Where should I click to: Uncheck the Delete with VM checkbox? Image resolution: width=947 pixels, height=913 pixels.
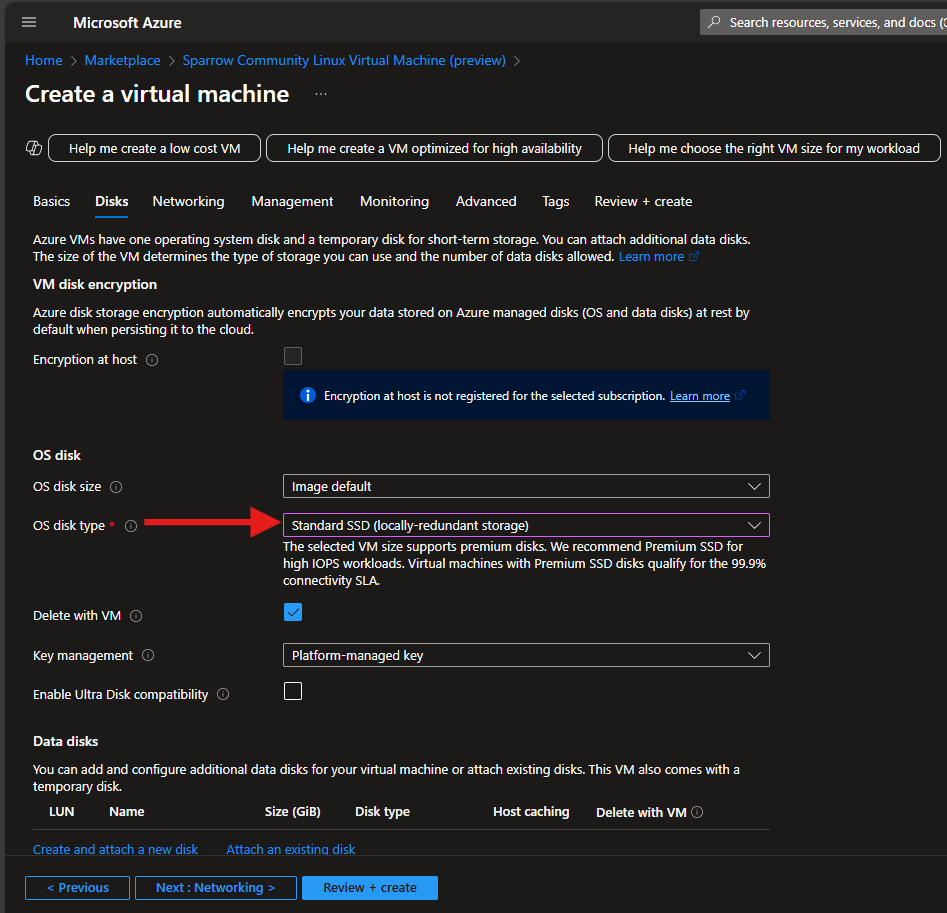pos(292,611)
